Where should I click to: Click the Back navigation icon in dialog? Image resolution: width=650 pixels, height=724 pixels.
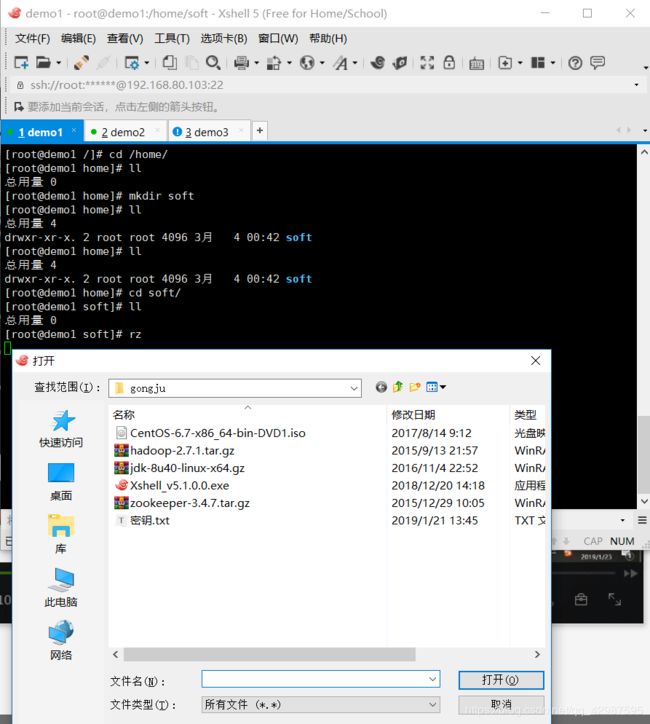(x=381, y=387)
